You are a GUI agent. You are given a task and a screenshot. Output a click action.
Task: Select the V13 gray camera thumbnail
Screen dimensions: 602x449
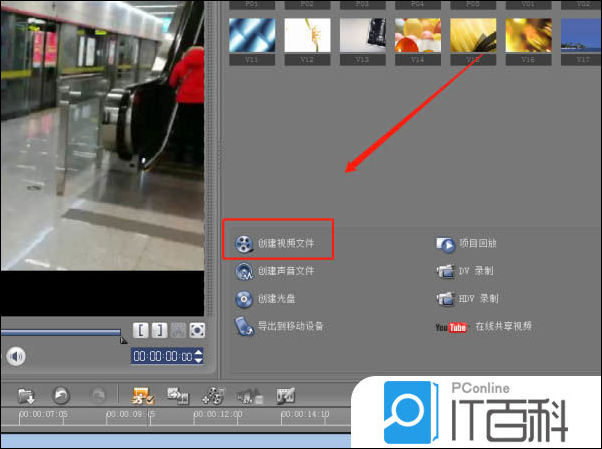pos(362,35)
